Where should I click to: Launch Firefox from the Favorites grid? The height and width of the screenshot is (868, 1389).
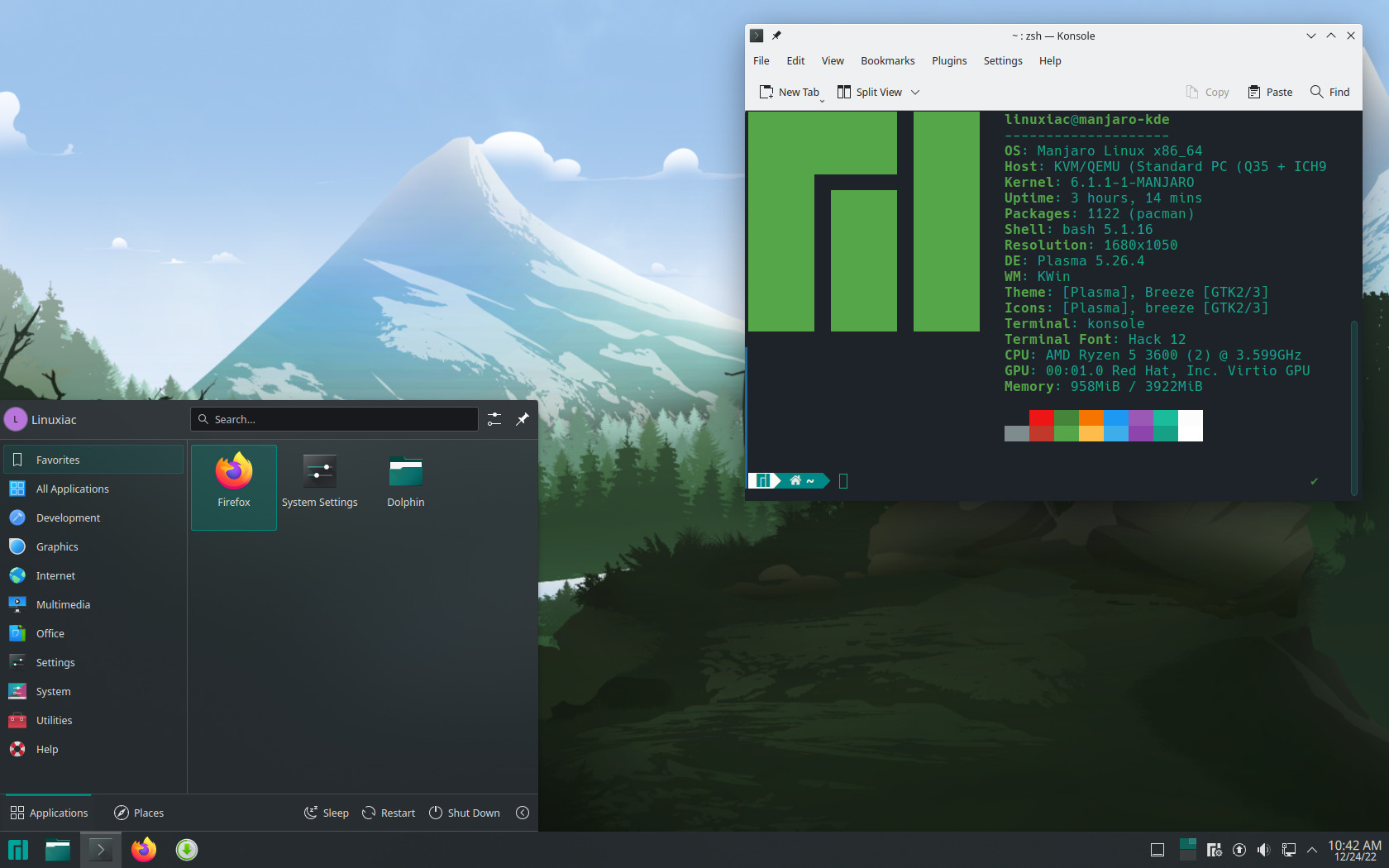(234, 481)
